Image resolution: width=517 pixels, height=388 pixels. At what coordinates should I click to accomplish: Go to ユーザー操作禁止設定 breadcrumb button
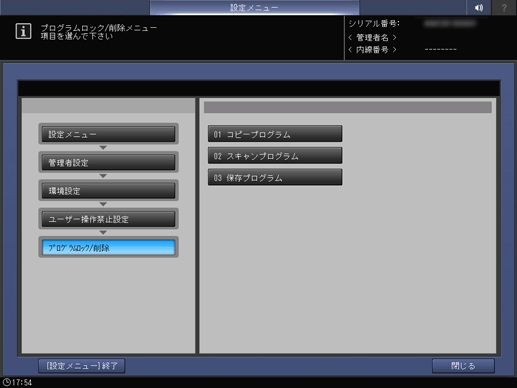(108, 219)
